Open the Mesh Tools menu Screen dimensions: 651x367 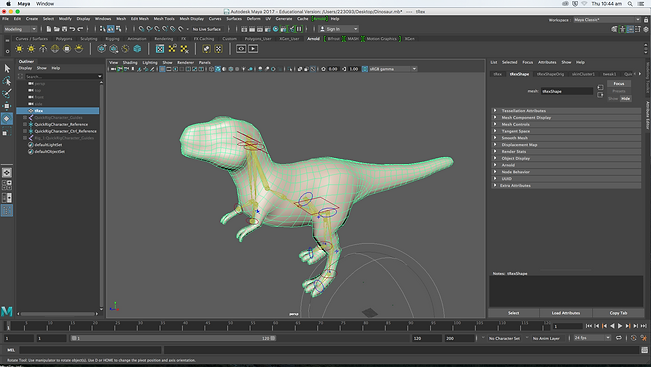164,19
